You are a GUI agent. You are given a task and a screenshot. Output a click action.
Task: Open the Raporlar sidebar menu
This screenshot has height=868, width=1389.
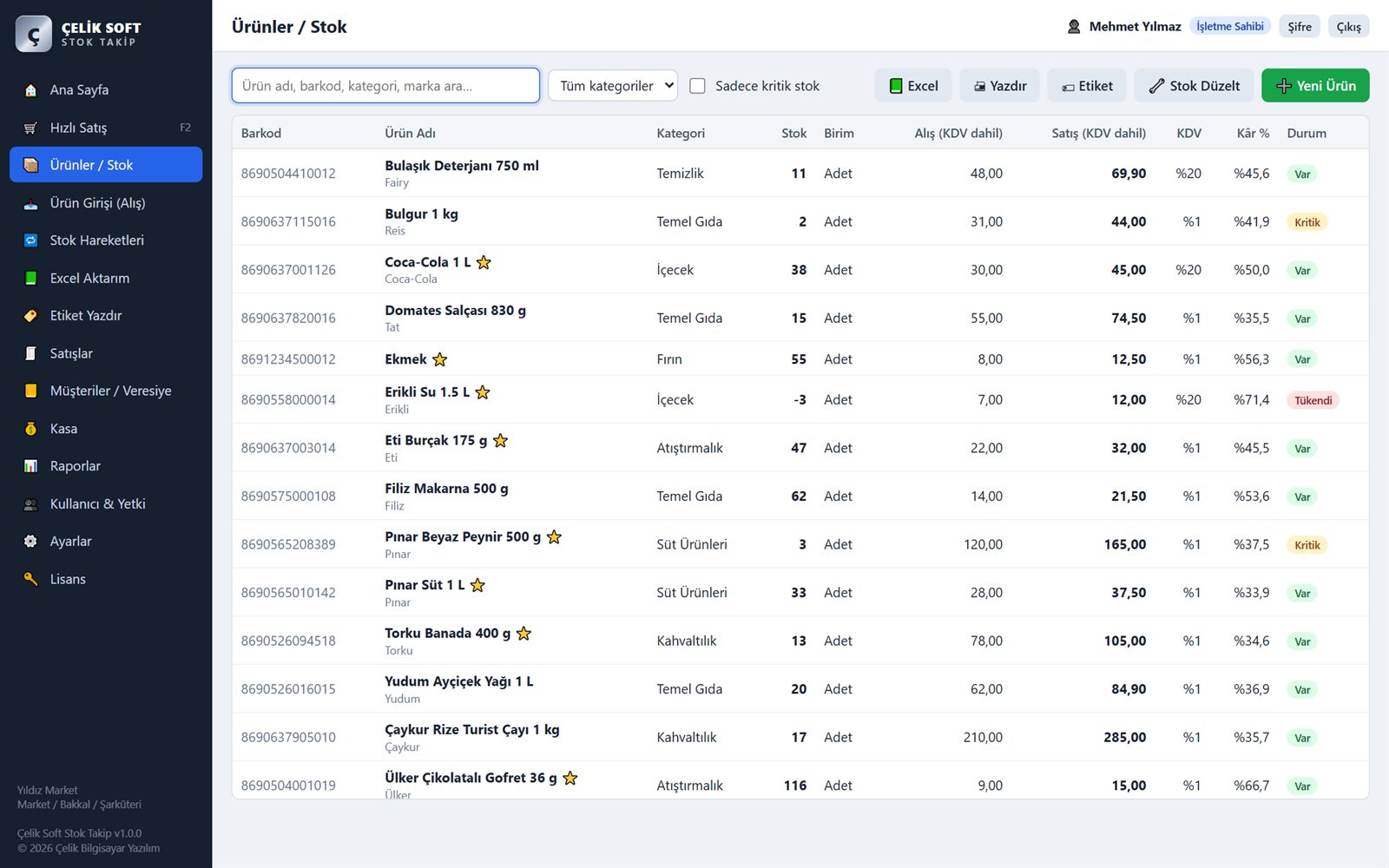(106, 466)
